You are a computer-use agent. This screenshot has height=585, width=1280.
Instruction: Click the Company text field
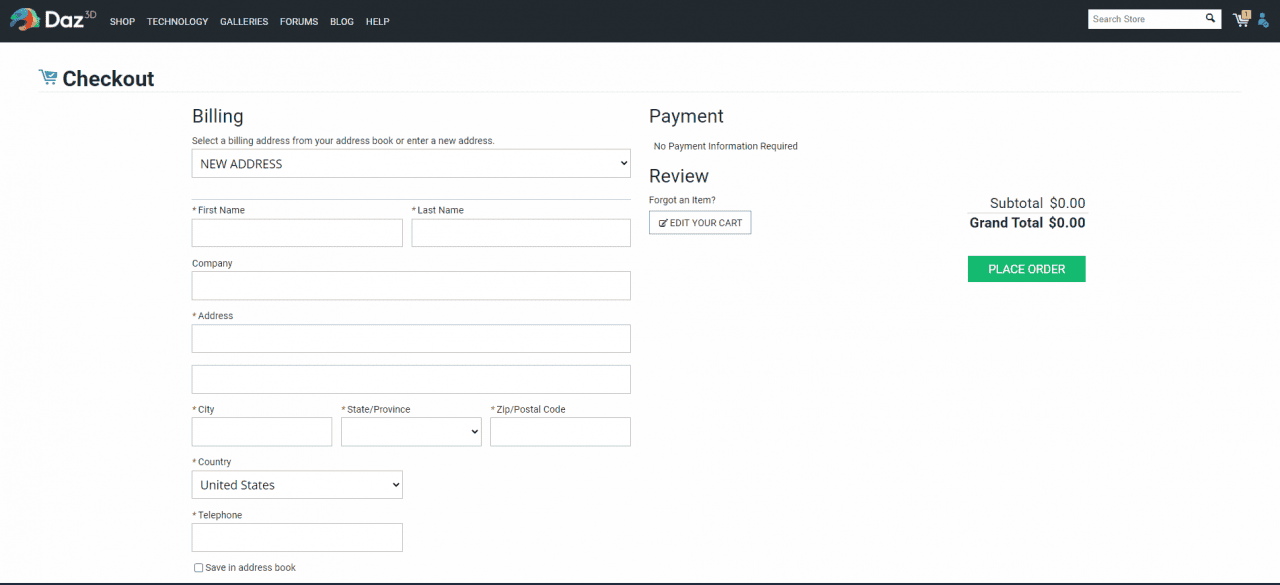(411, 286)
